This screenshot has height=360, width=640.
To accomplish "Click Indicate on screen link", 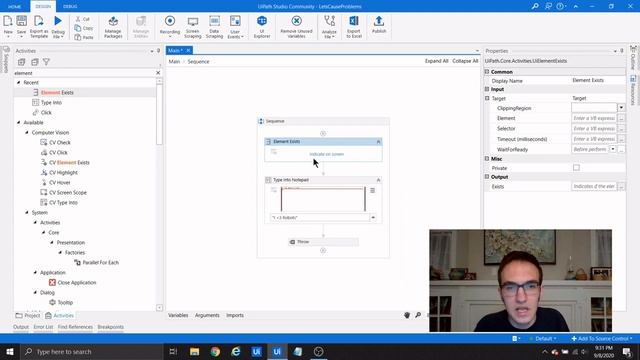I will [x=327, y=154].
